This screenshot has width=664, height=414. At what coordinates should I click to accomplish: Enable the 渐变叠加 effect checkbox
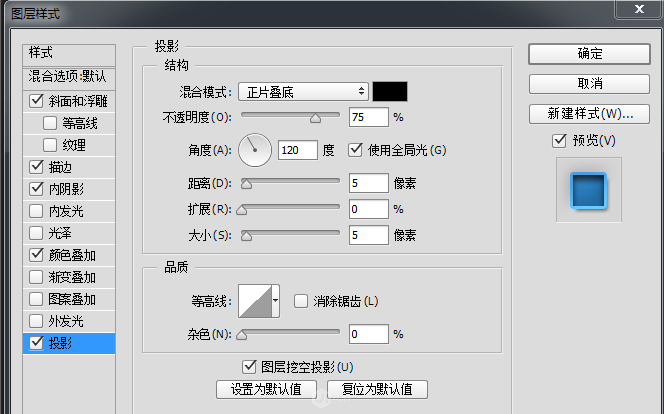[x=36, y=277]
